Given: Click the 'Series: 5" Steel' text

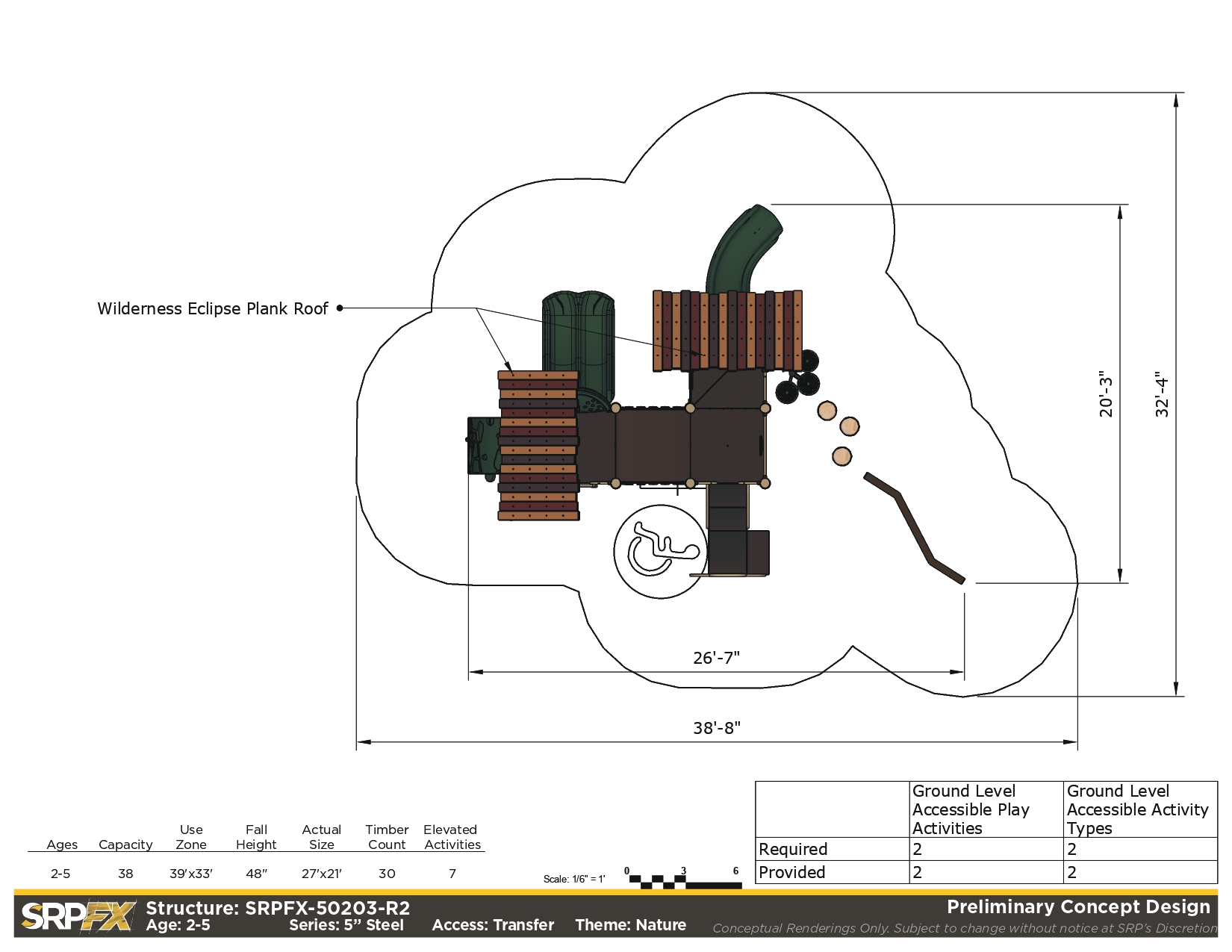Looking at the screenshot, I should 346,925.
